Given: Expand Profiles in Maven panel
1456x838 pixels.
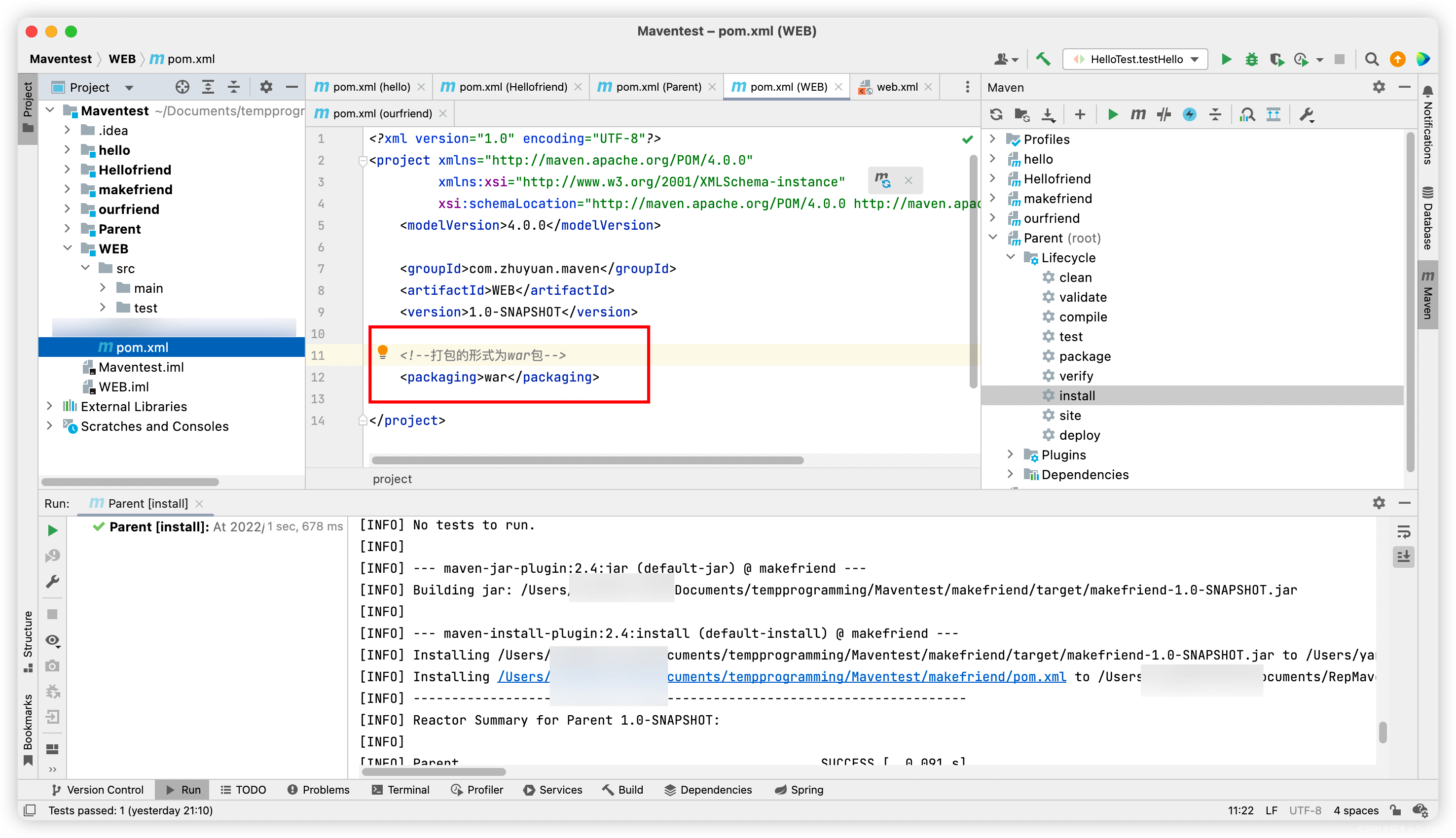Looking at the screenshot, I should 993,139.
